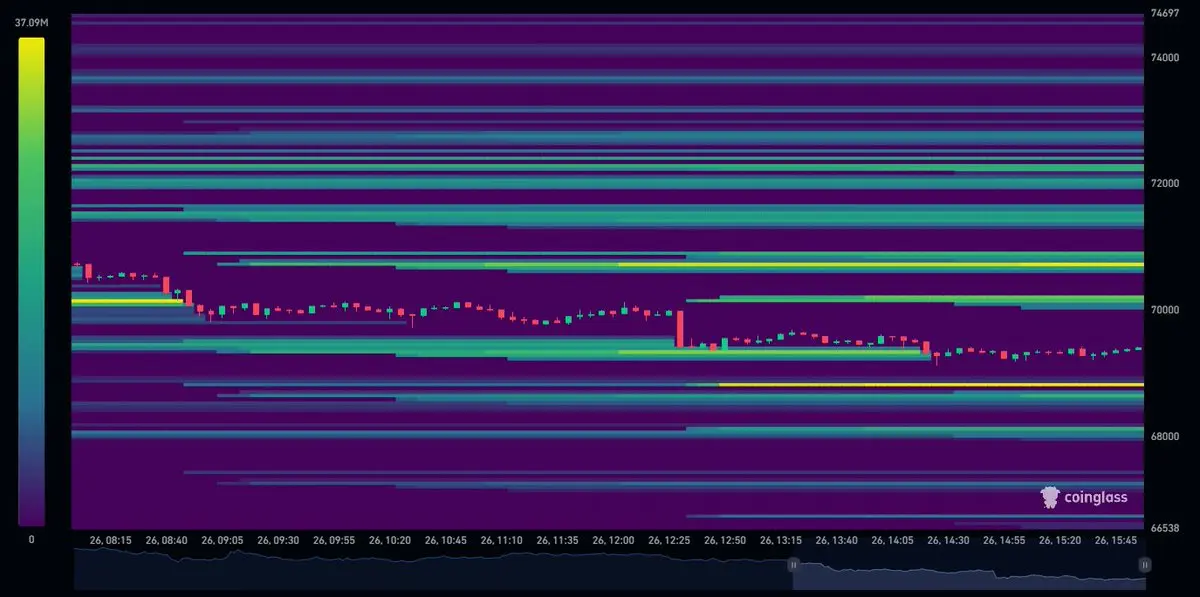Click the 26, 08:40 time axis label
The image size is (1200, 597).
coord(166,540)
